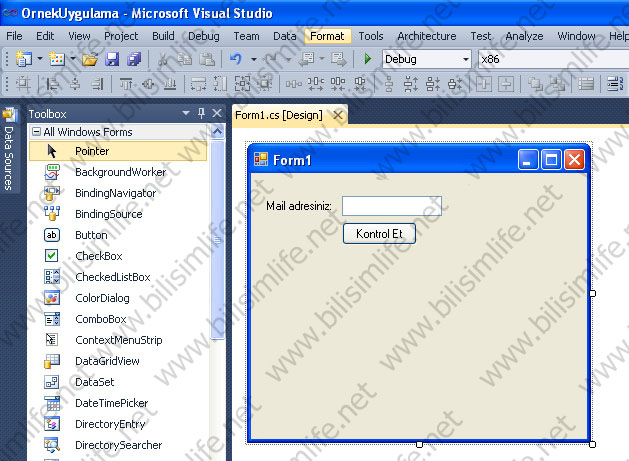Click the New Project toolbar icon
The image size is (629, 461).
pos(23,59)
